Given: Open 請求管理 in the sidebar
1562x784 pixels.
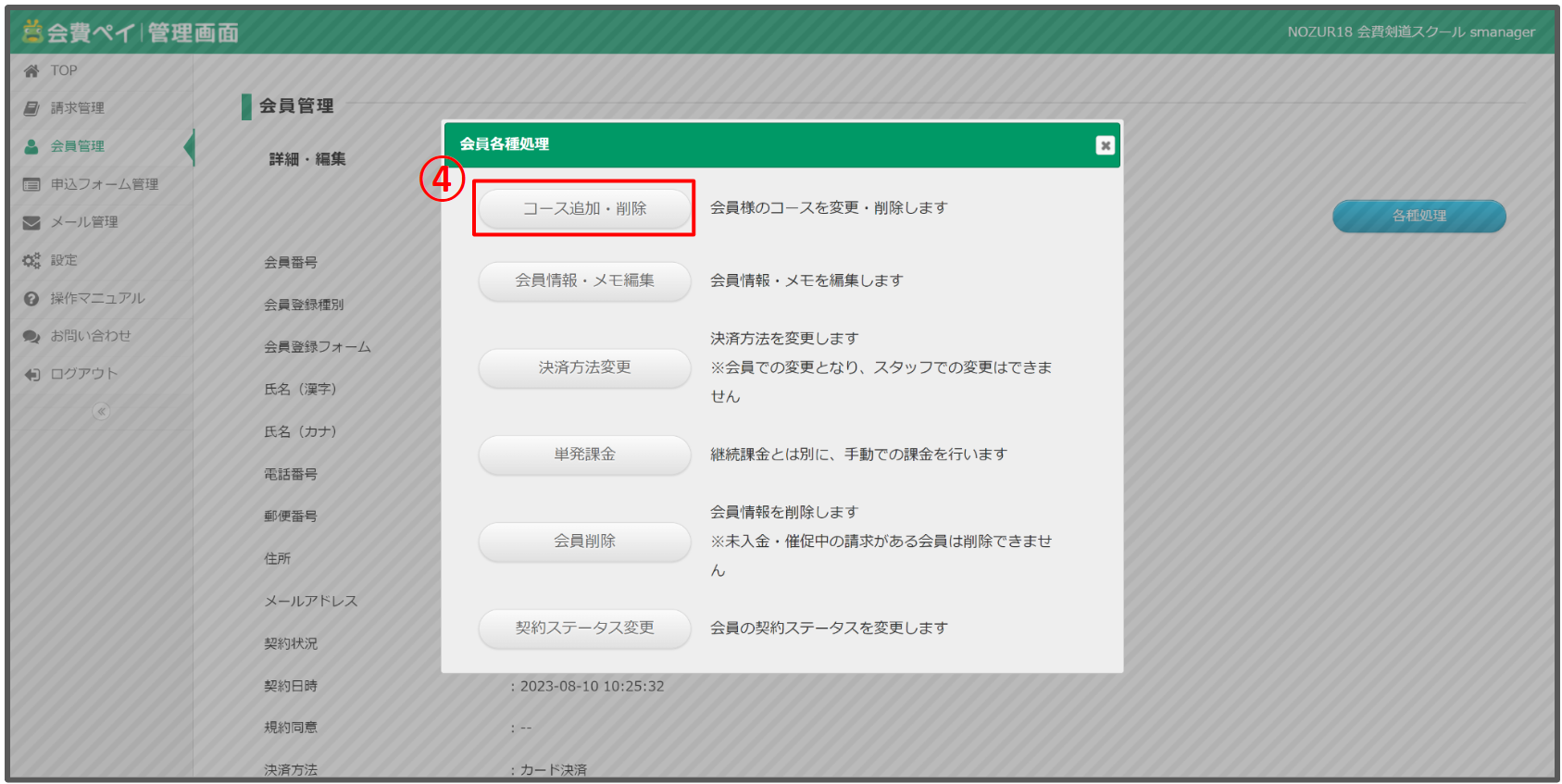Looking at the screenshot, I should coord(102,108).
